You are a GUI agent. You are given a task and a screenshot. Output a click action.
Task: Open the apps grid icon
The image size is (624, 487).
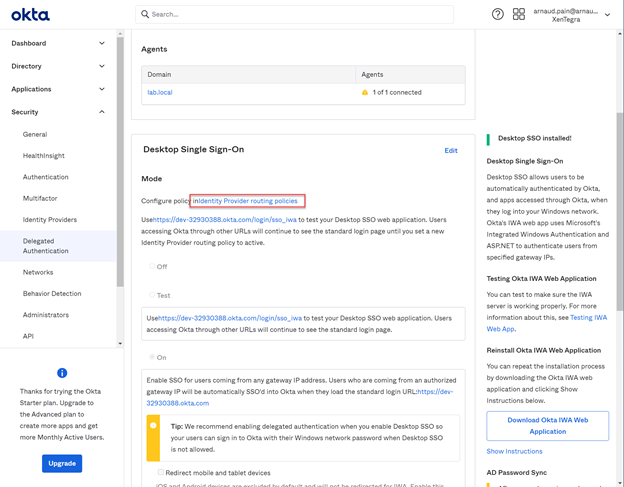519,14
